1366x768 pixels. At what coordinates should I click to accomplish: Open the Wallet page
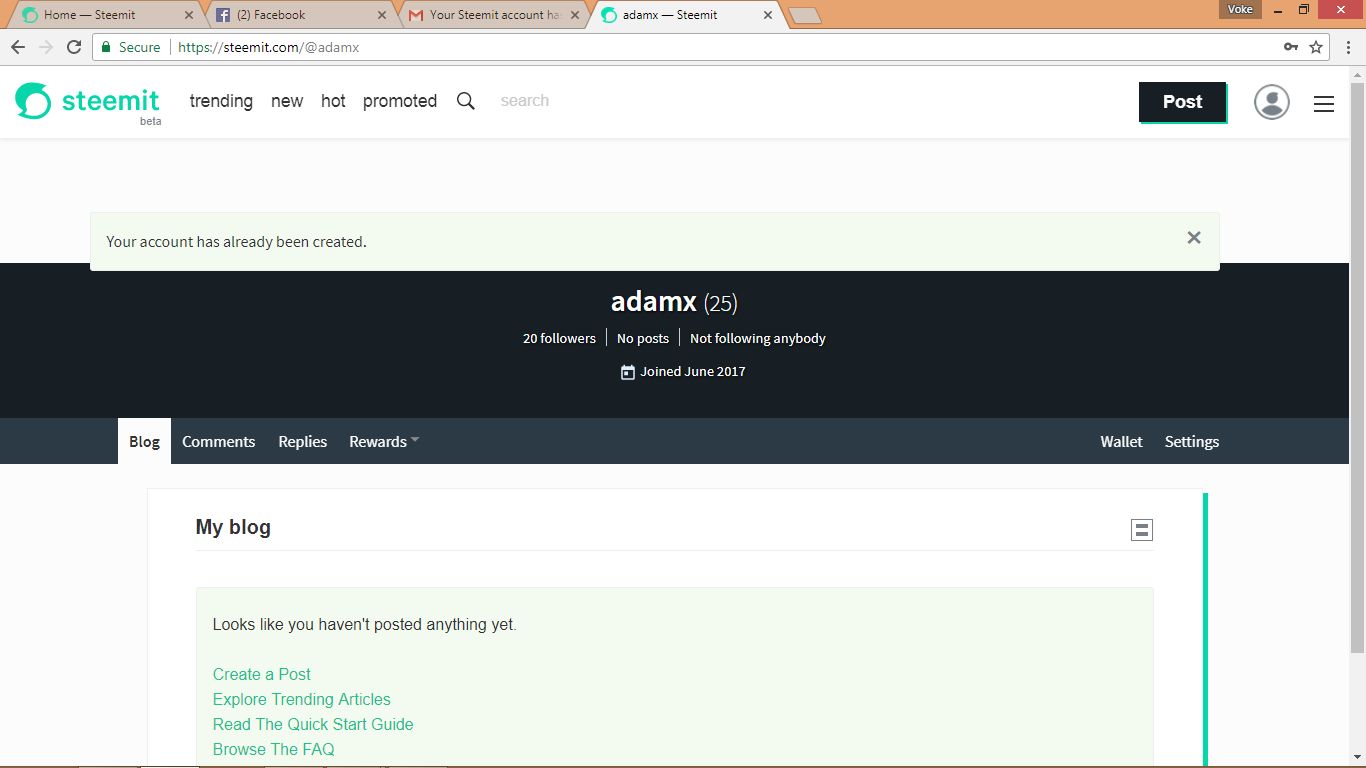coord(1121,441)
